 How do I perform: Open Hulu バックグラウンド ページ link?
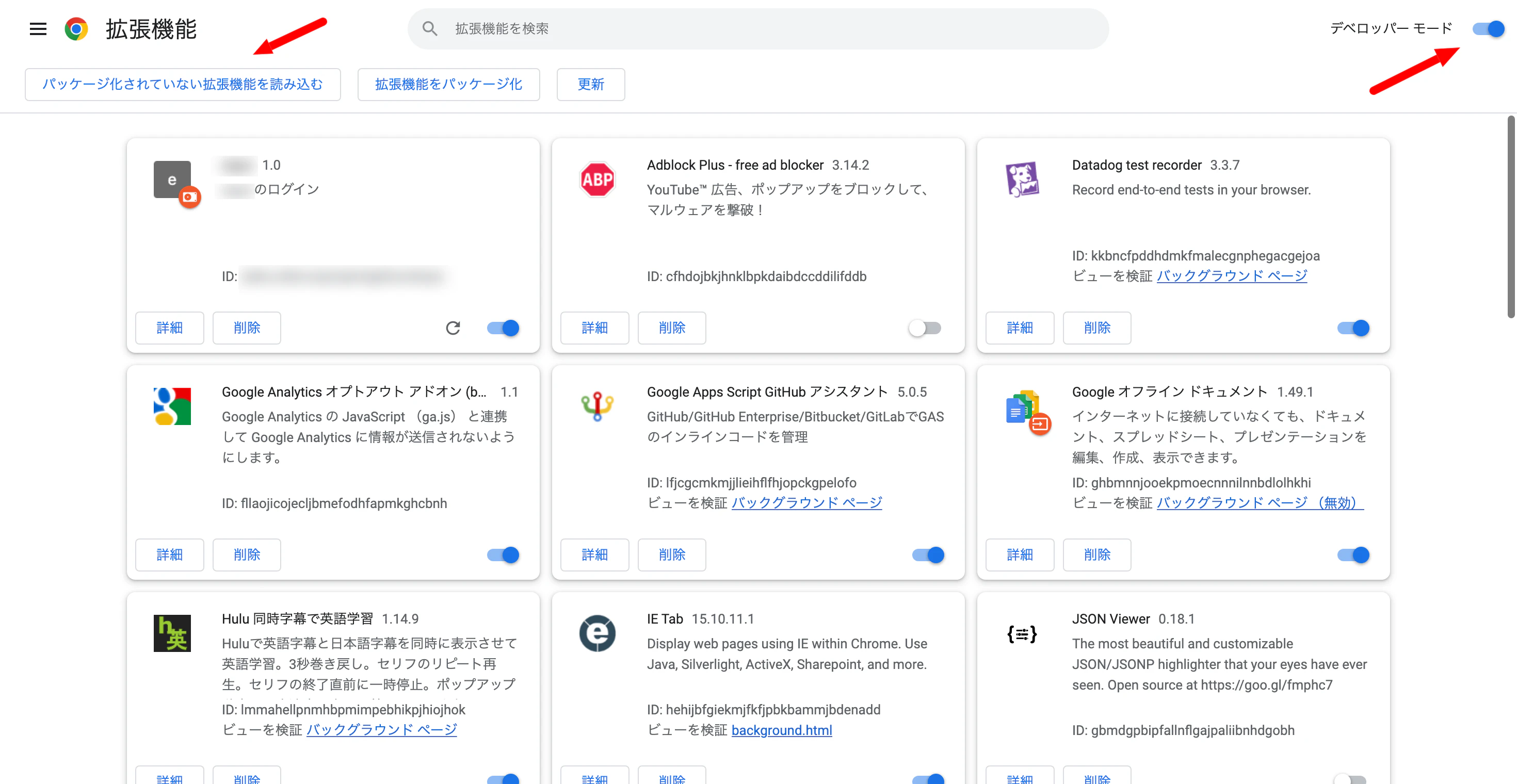(x=382, y=730)
